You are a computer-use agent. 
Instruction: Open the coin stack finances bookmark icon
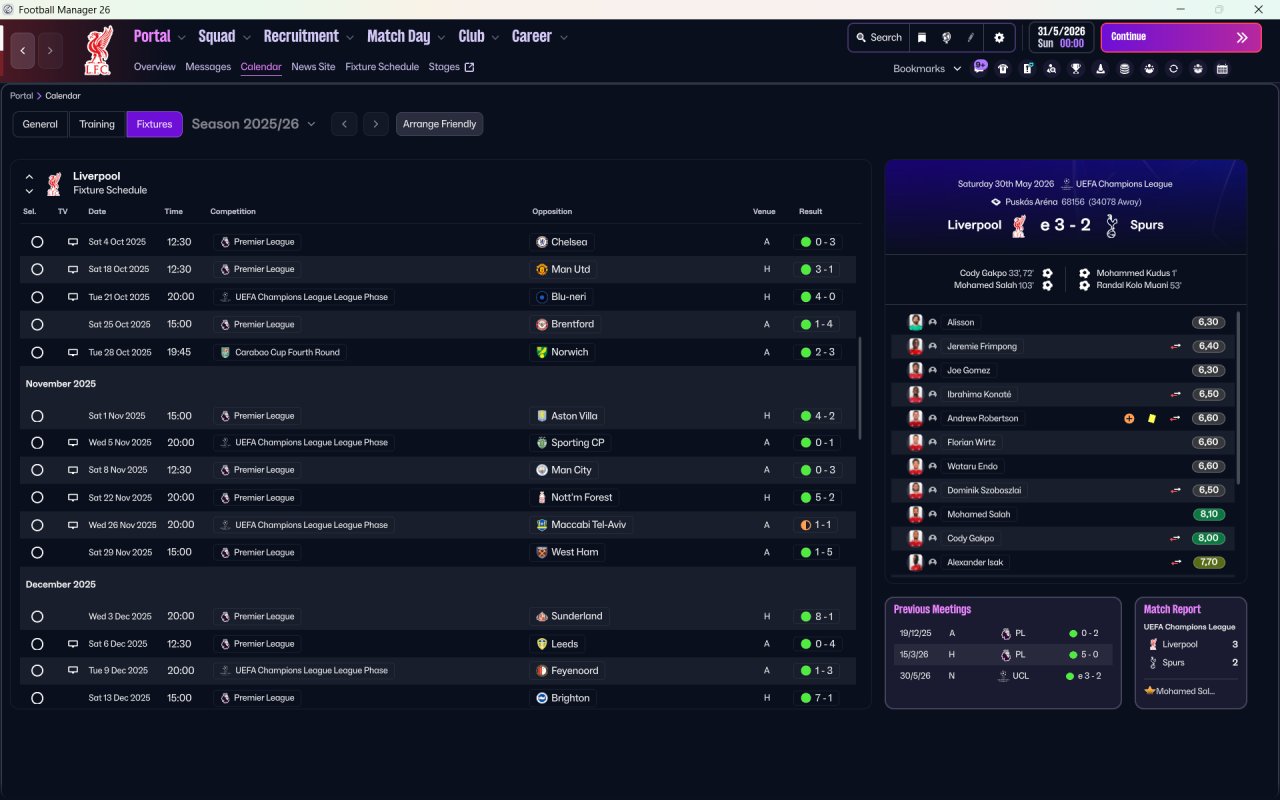1125,69
